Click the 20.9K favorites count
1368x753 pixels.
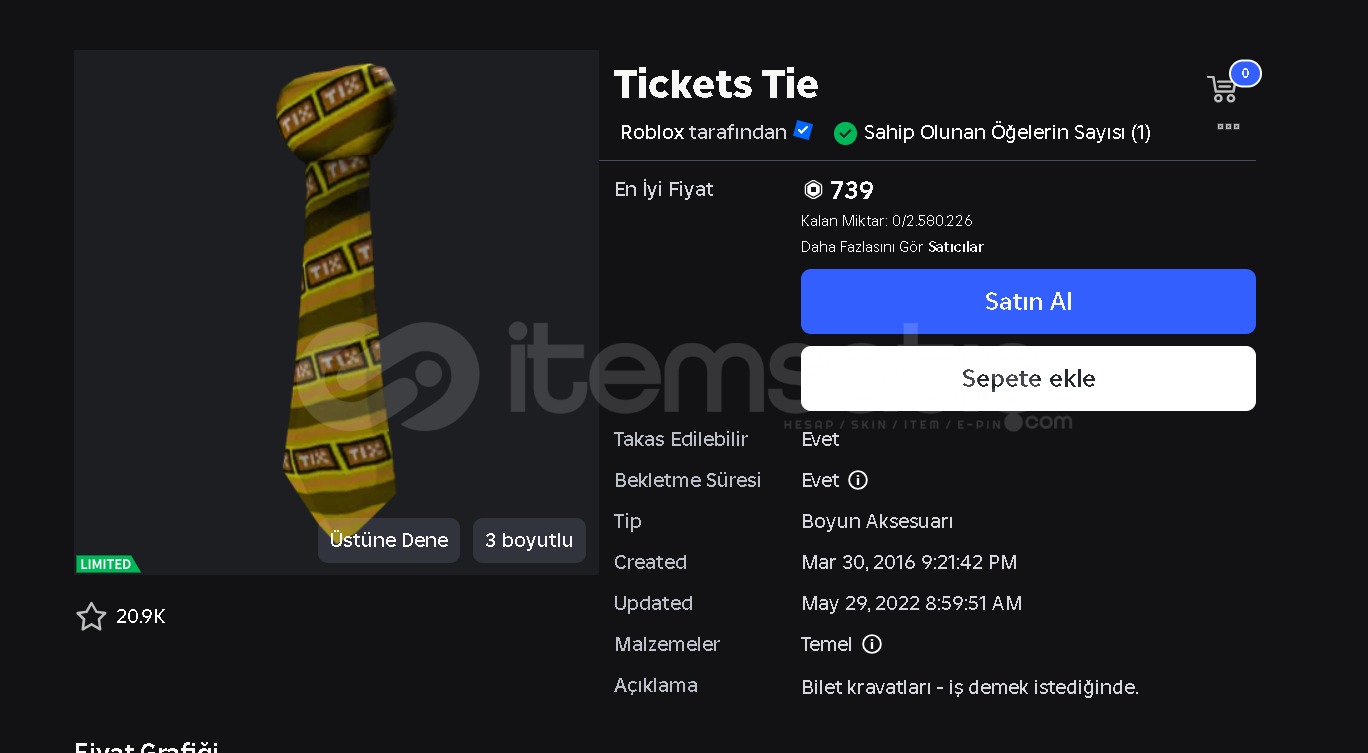141,617
